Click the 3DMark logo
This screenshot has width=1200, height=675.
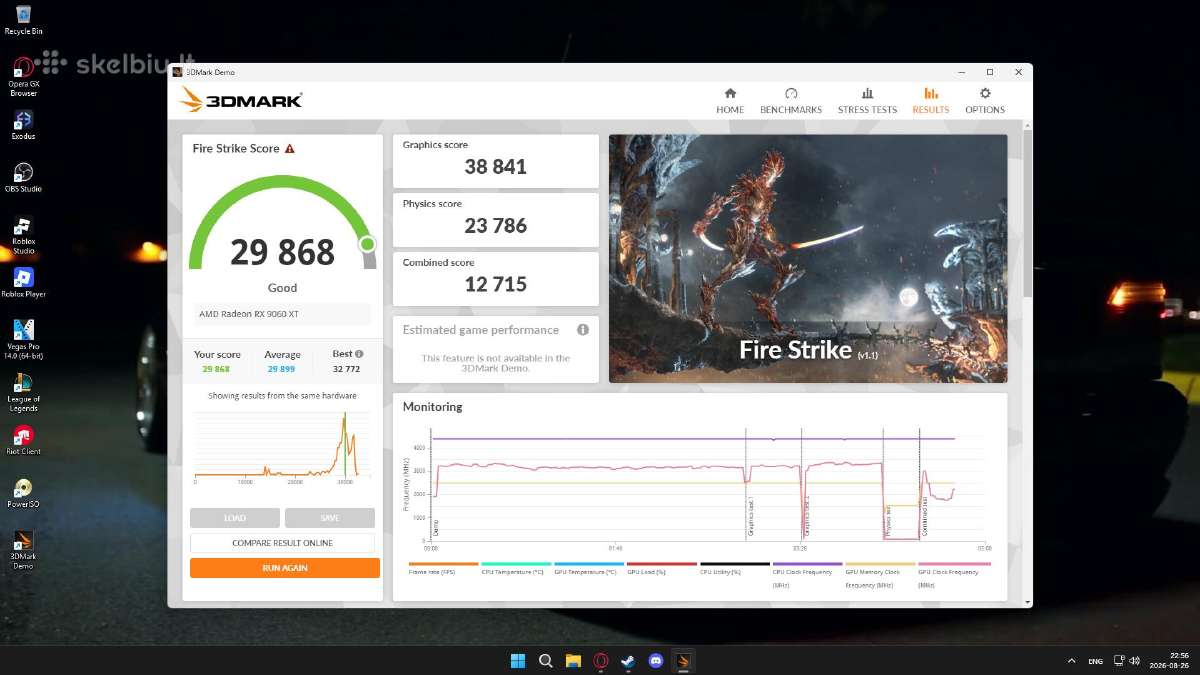click(241, 99)
